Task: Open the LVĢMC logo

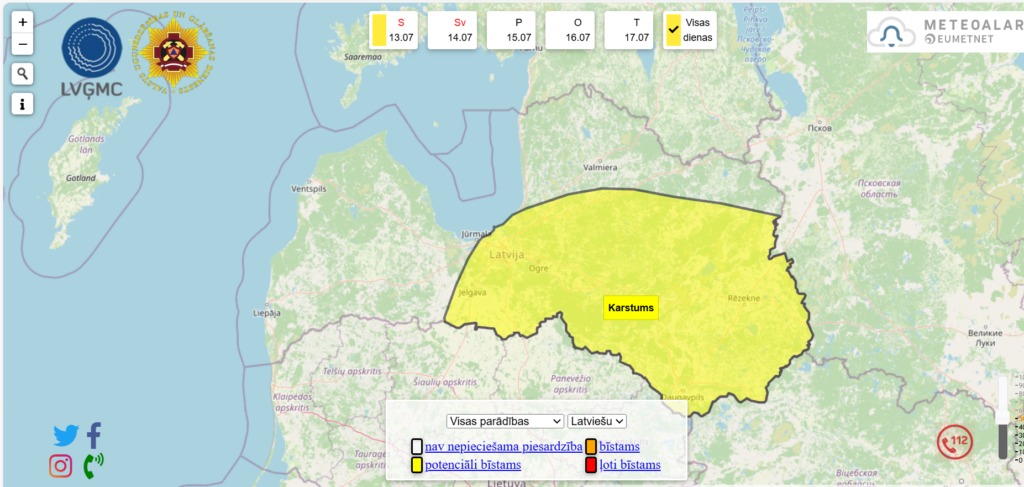Action: pos(92,58)
